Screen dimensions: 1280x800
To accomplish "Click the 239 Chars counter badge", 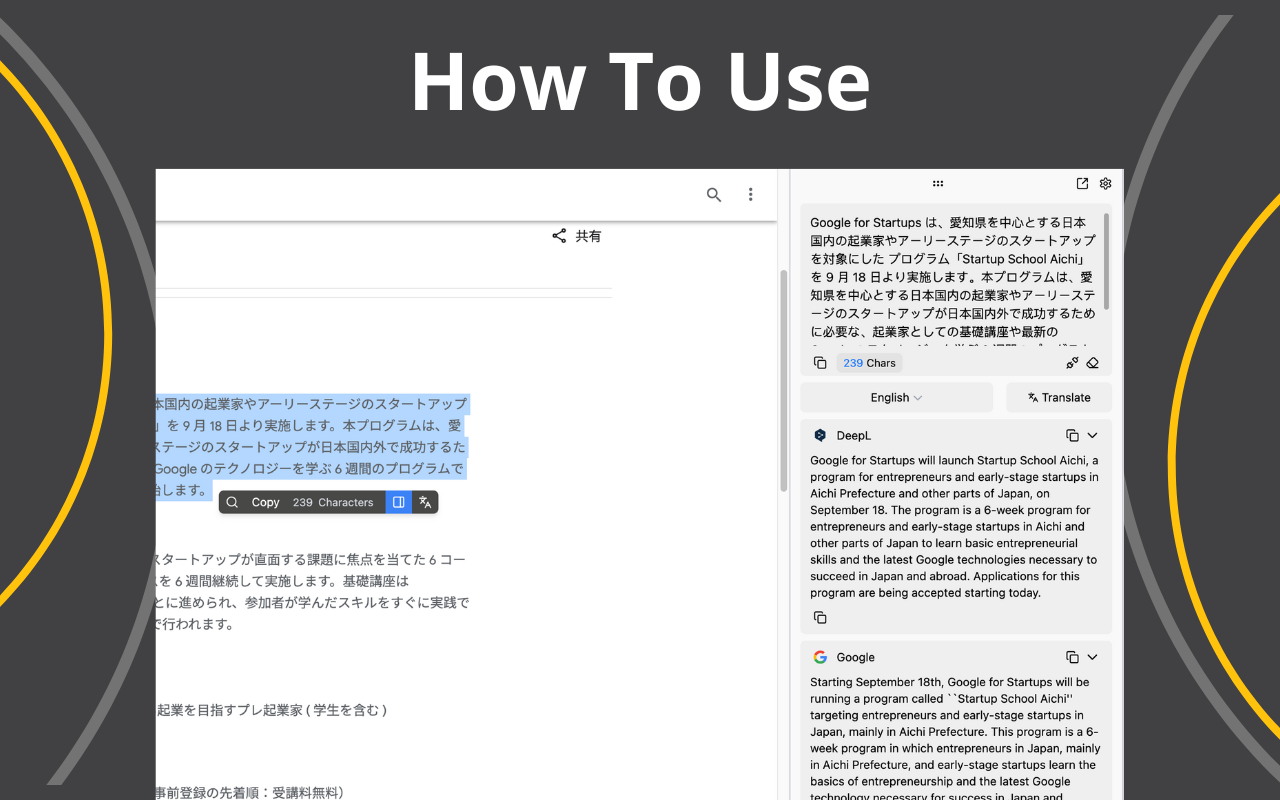I will tap(869, 362).
